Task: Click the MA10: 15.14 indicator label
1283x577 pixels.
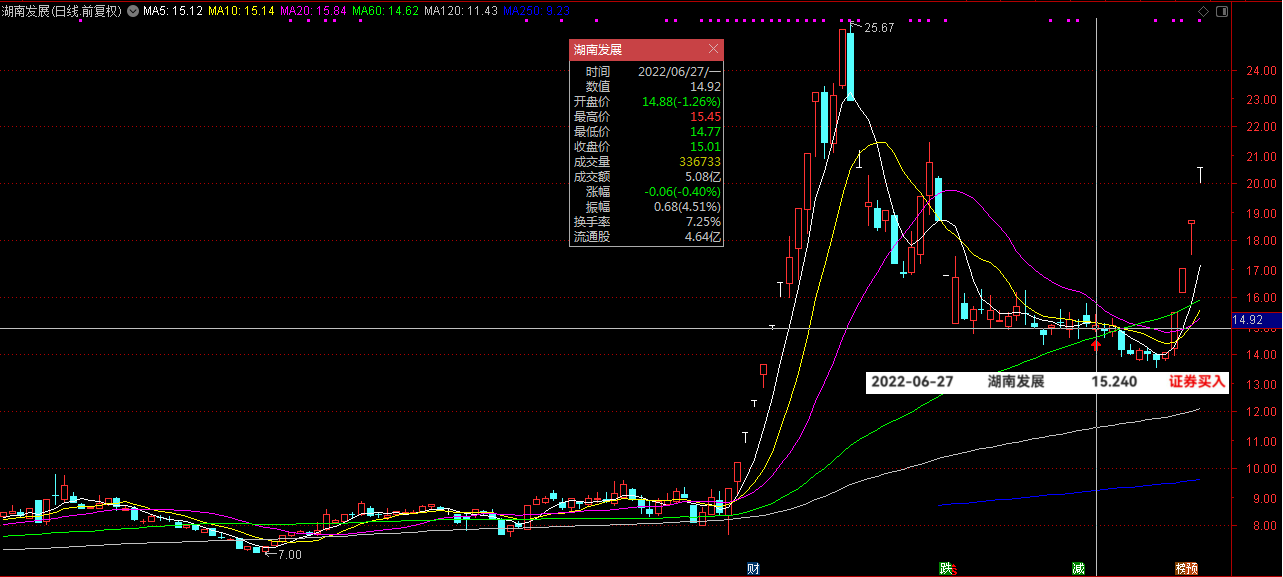Action: (241, 11)
